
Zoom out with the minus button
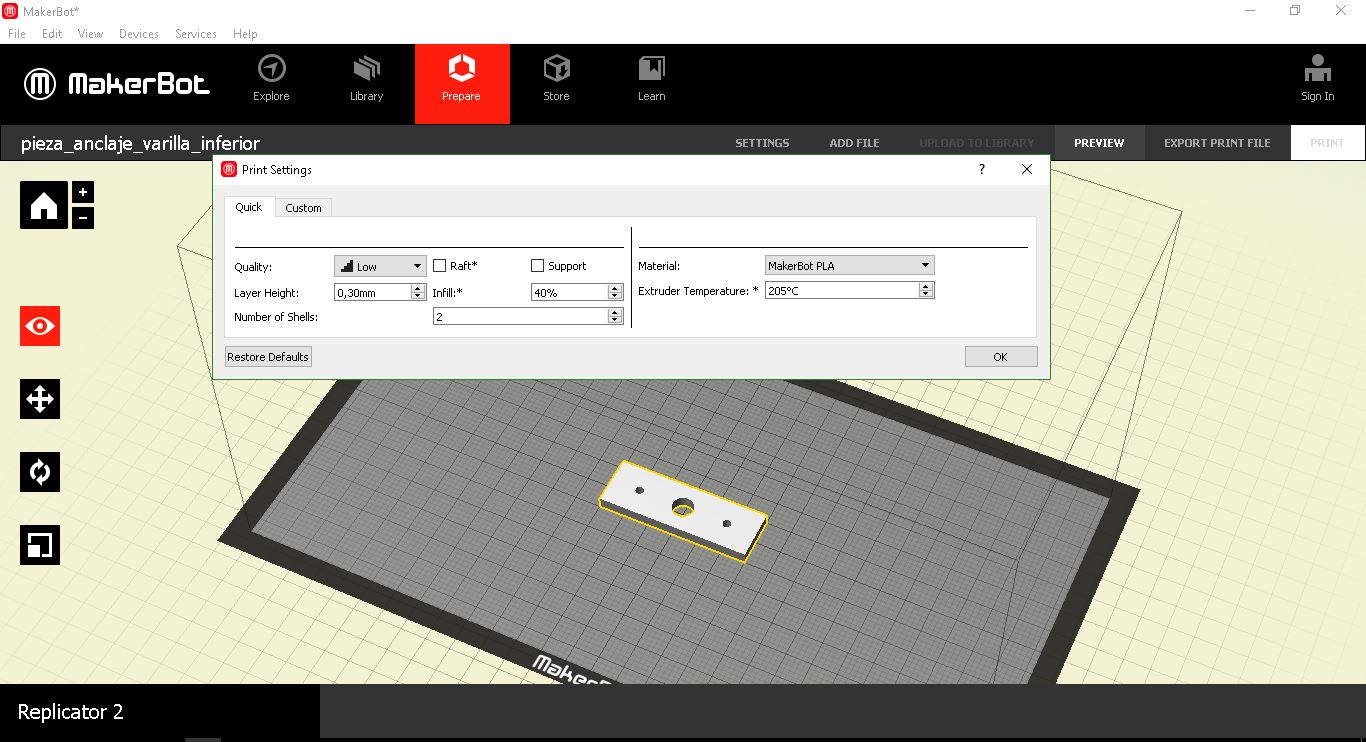(x=83, y=217)
